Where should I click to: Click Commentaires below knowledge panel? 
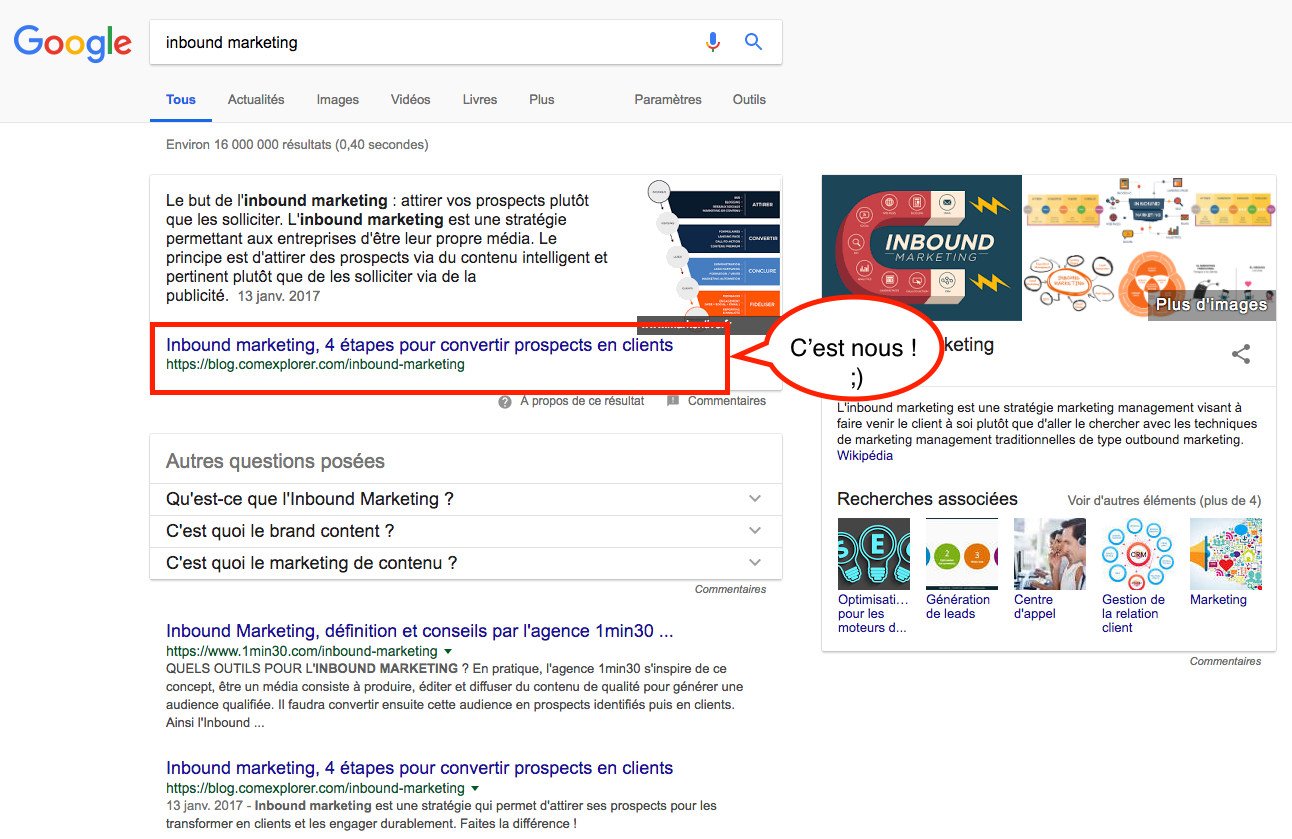click(1225, 661)
